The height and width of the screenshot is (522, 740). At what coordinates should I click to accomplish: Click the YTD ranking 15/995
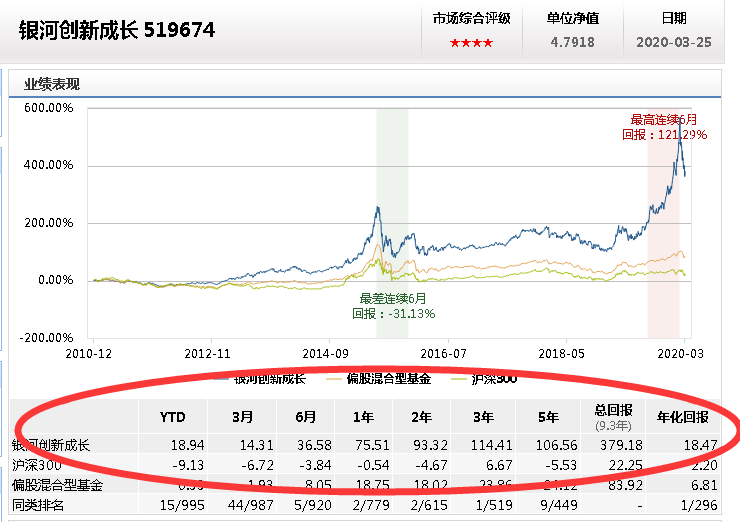click(182, 505)
